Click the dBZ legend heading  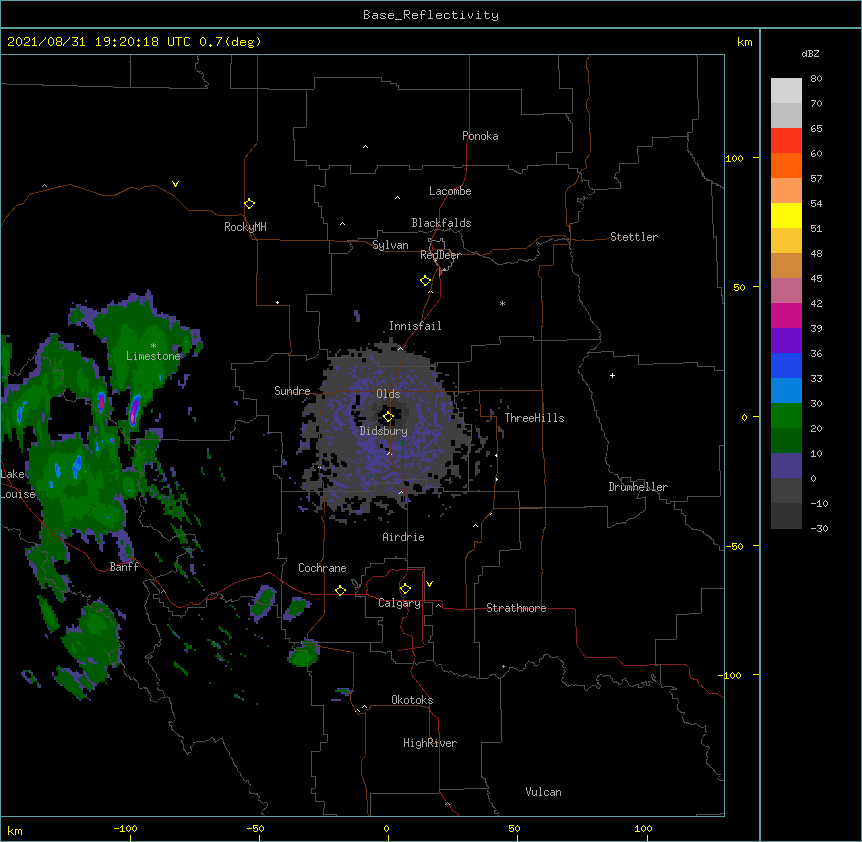[810, 54]
